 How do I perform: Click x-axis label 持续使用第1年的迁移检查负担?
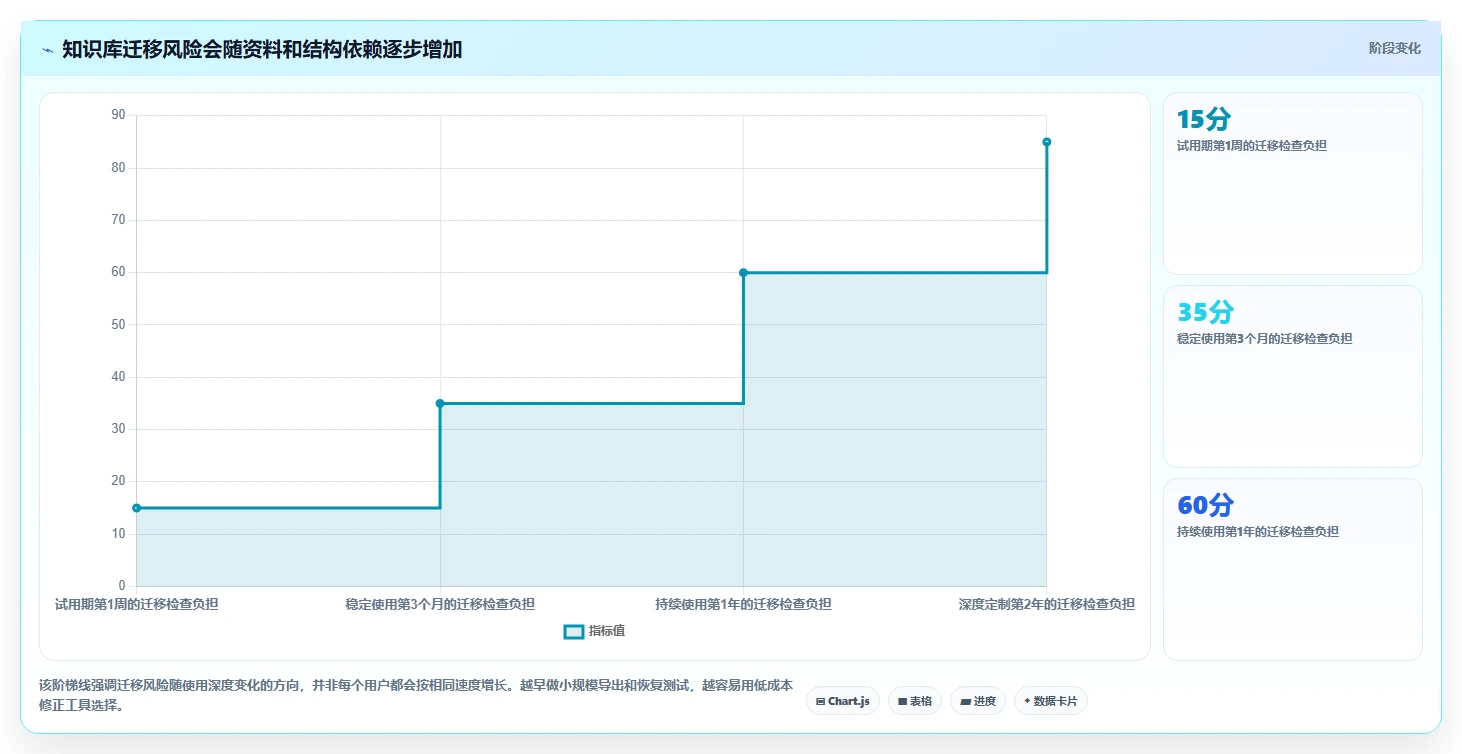point(743,604)
